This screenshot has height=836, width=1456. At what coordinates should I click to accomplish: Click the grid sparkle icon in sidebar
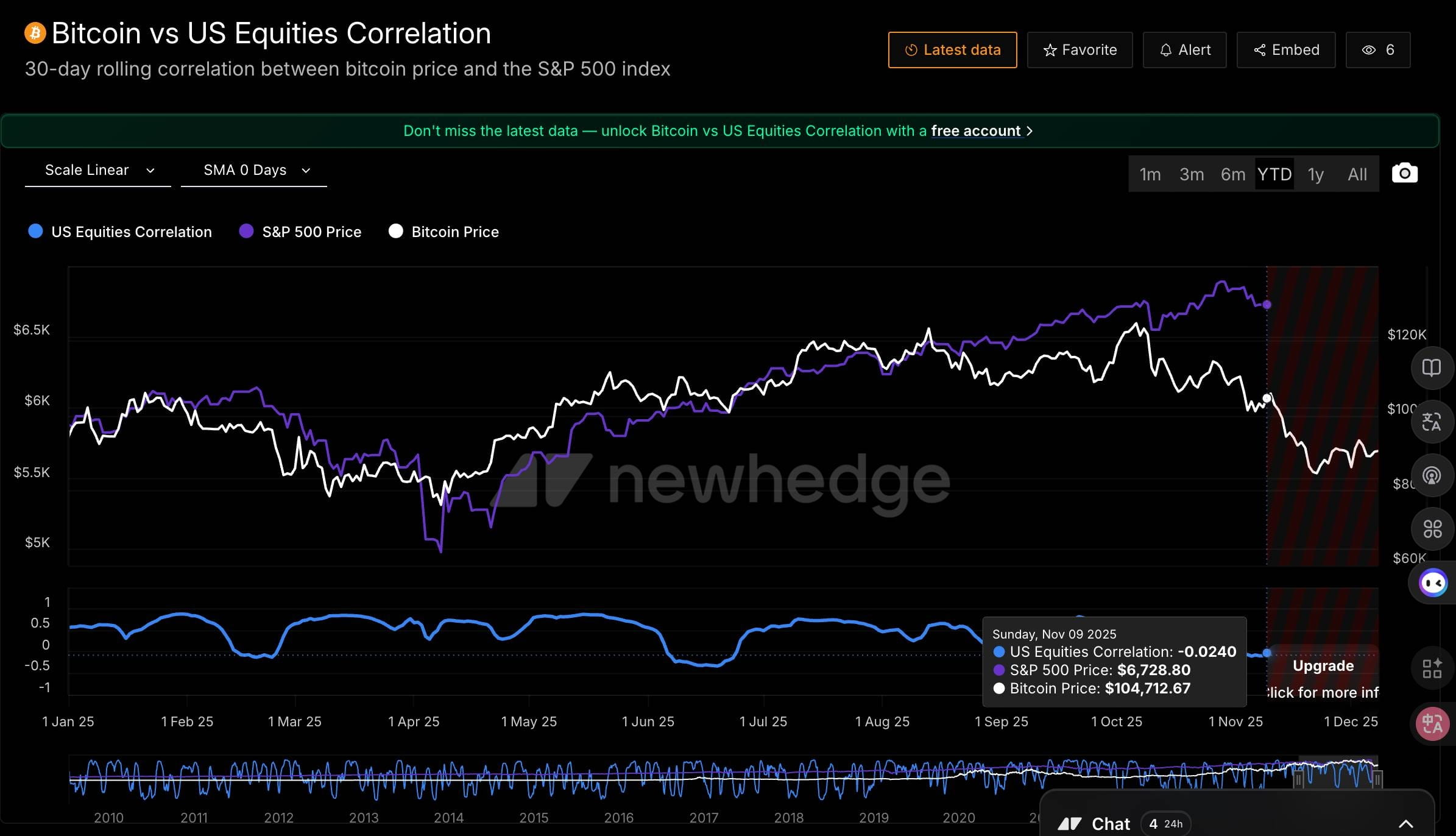[1432, 668]
